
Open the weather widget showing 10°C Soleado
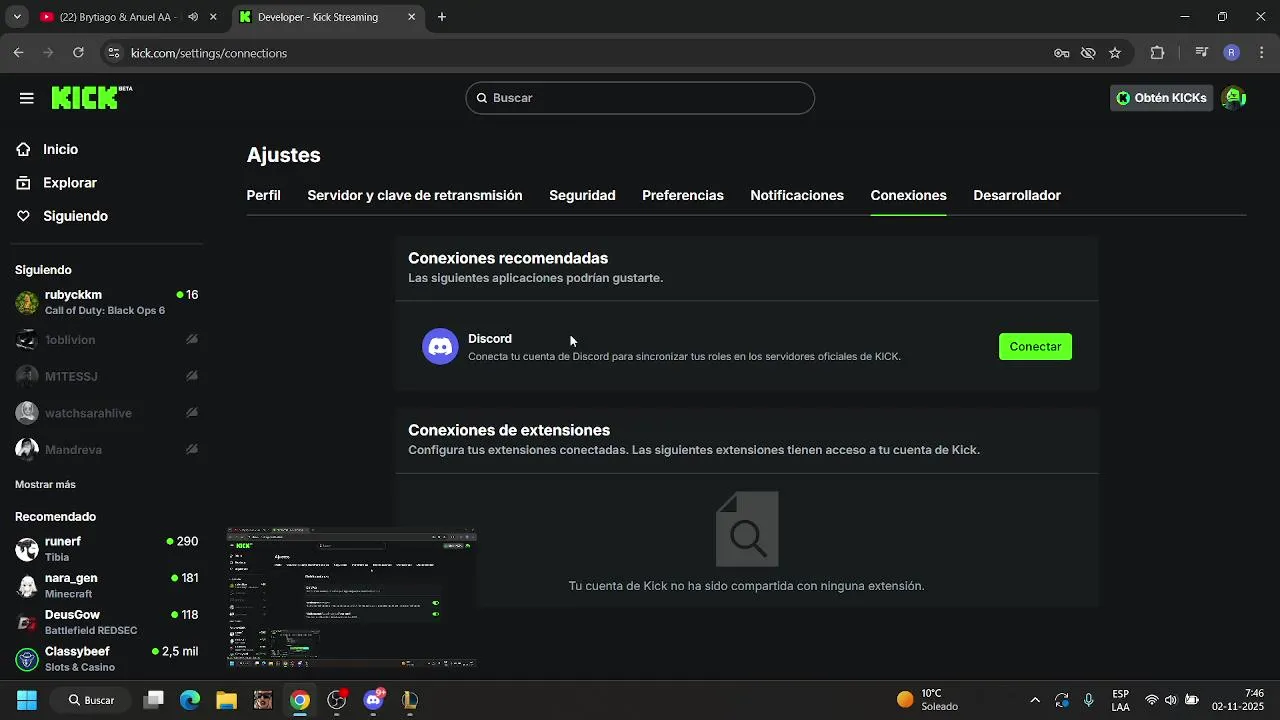point(927,700)
